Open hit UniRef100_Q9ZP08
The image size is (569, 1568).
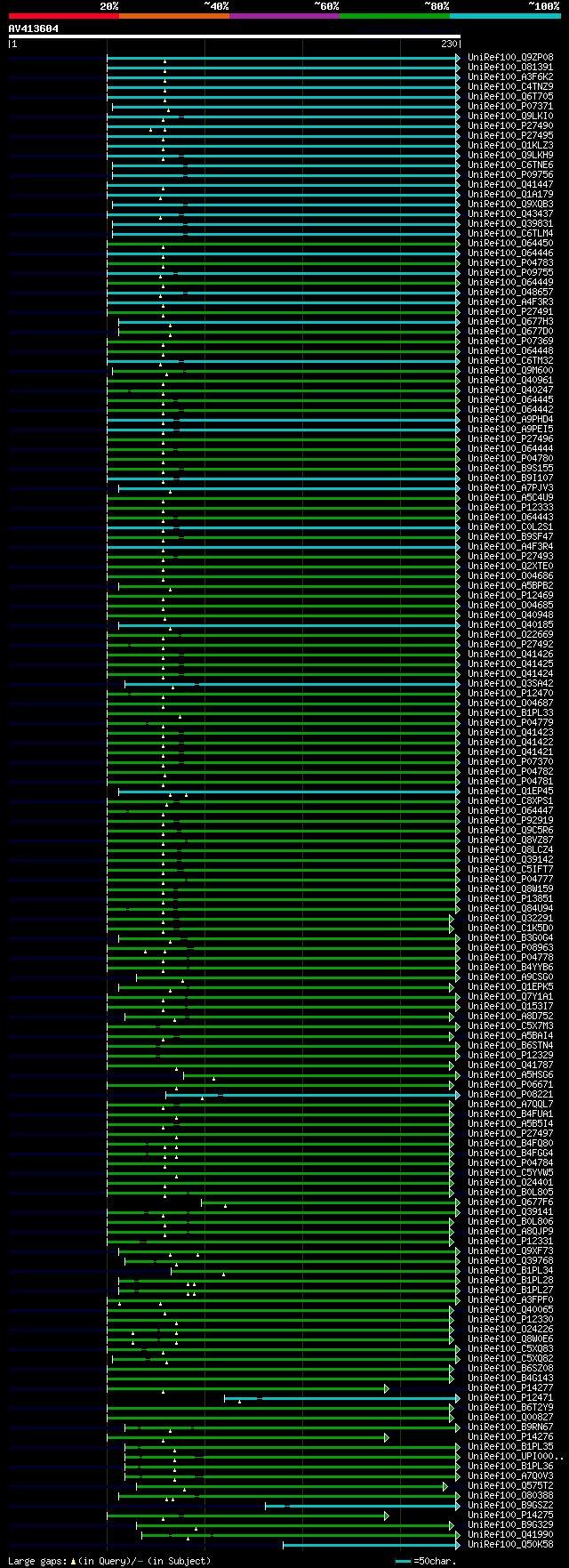pyautogui.click(x=510, y=58)
